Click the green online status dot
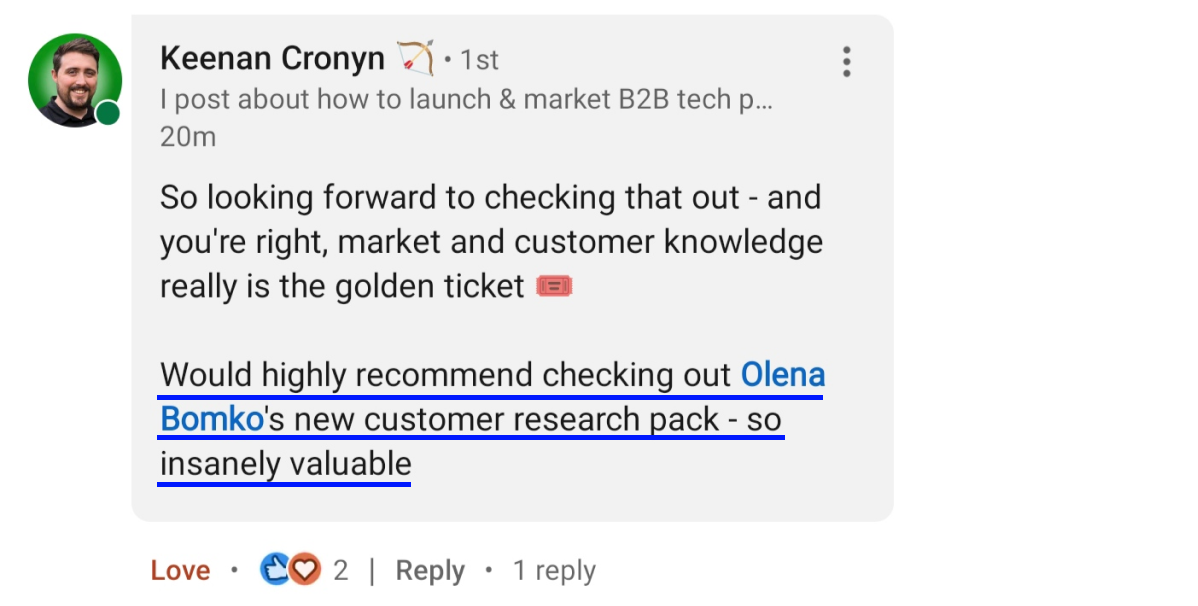 (108, 113)
